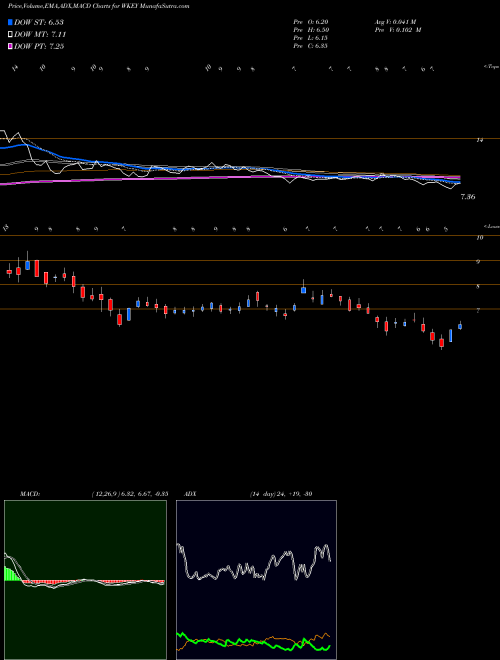
Task: Click the 'Avg V: 0.041 M' volume value
Action: tap(395, 22)
